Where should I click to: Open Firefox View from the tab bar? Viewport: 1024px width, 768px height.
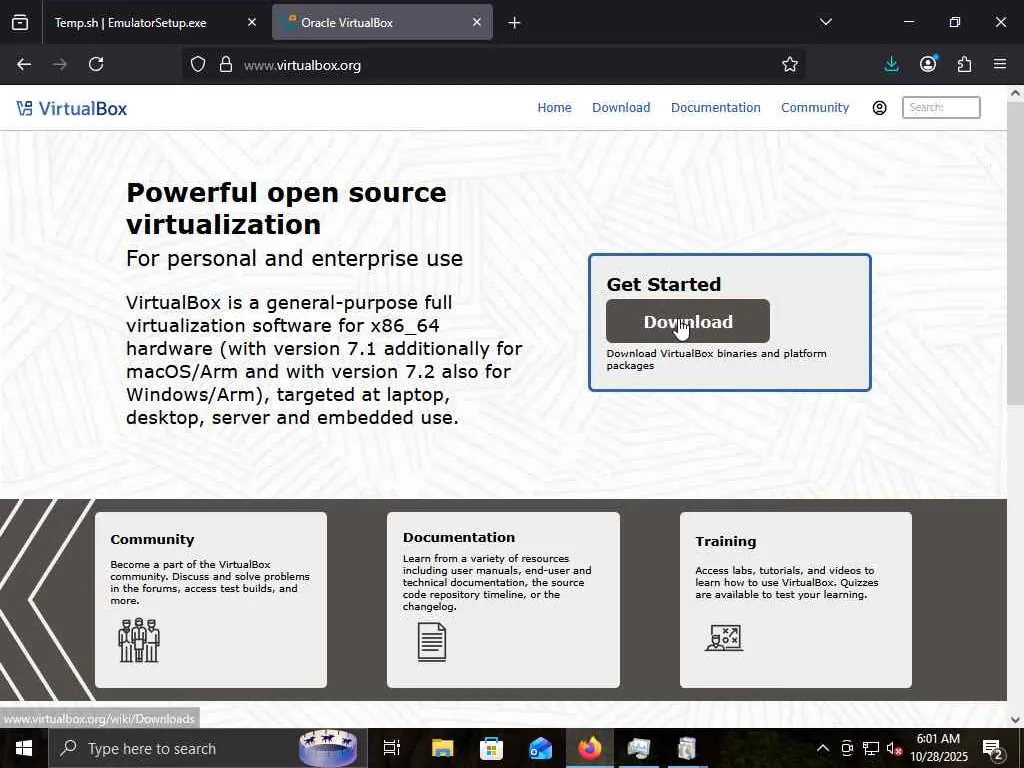pyautogui.click(x=20, y=22)
